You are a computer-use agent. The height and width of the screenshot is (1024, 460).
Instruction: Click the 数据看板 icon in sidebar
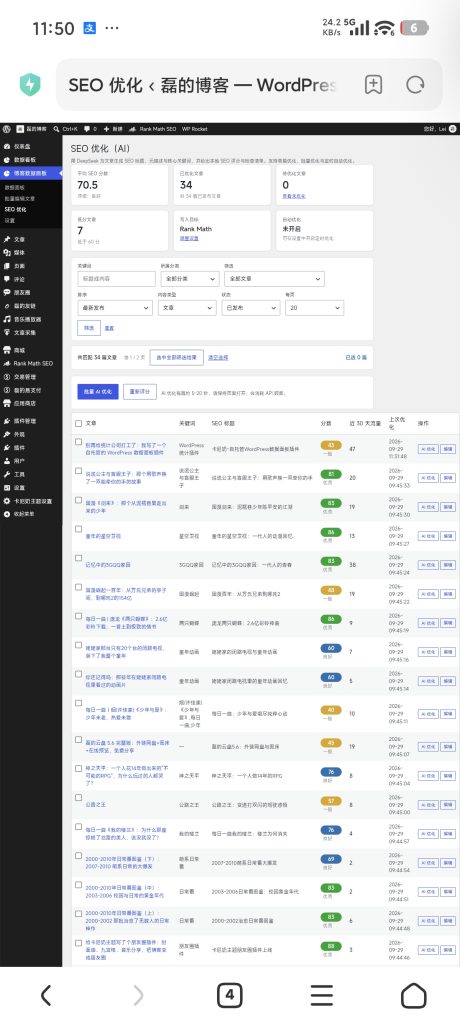[x=7, y=159]
